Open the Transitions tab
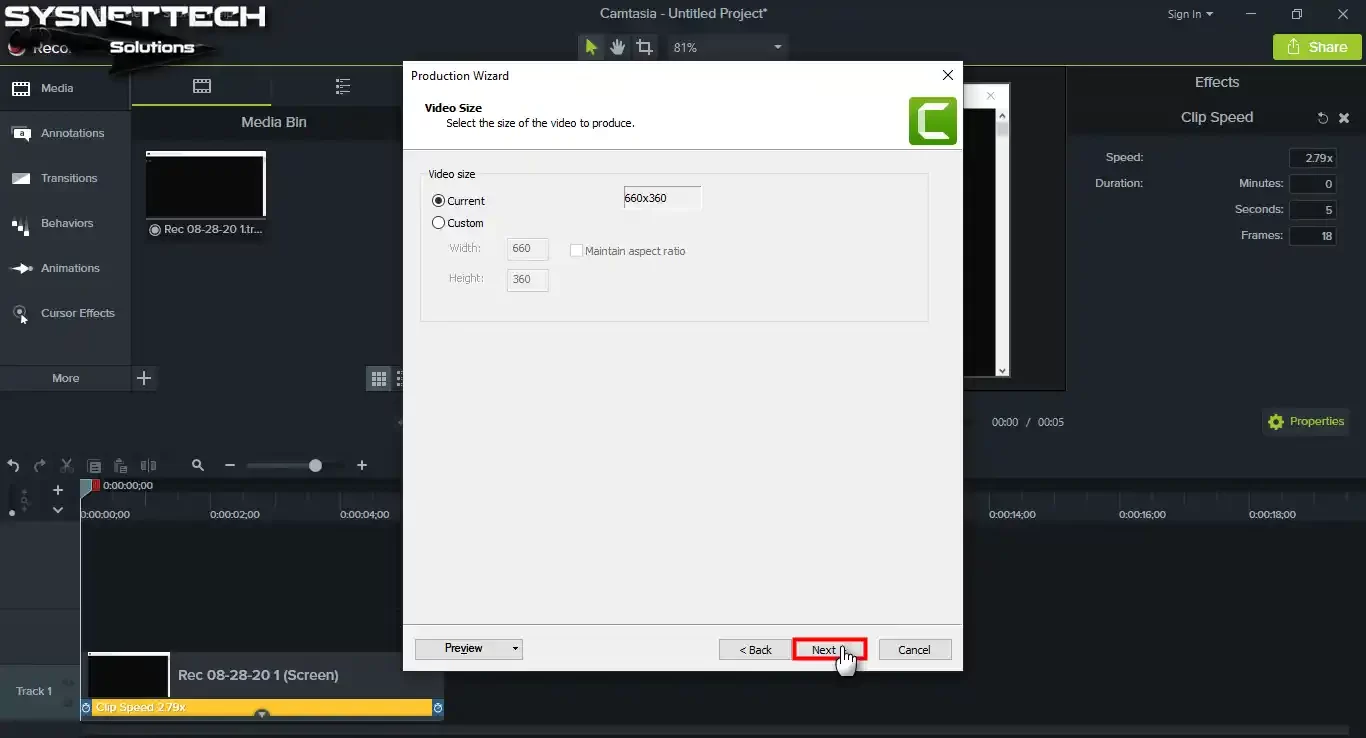The image size is (1366, 738). coord(65,178)
